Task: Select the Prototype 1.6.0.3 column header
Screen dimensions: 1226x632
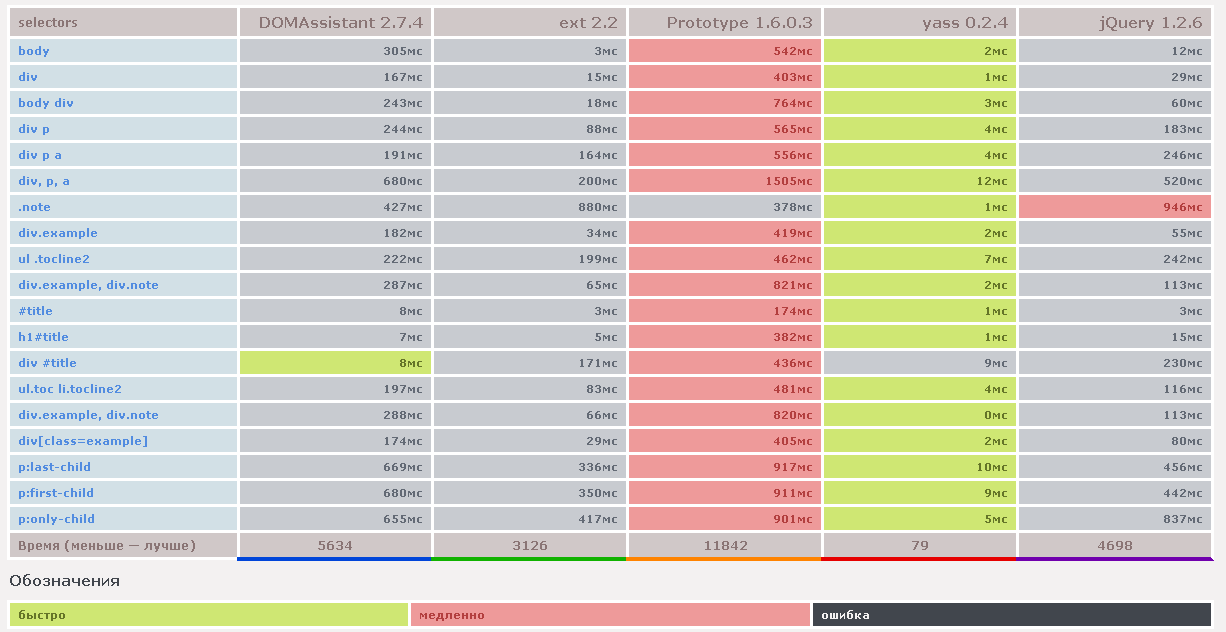Action: [x=739, y=23]
